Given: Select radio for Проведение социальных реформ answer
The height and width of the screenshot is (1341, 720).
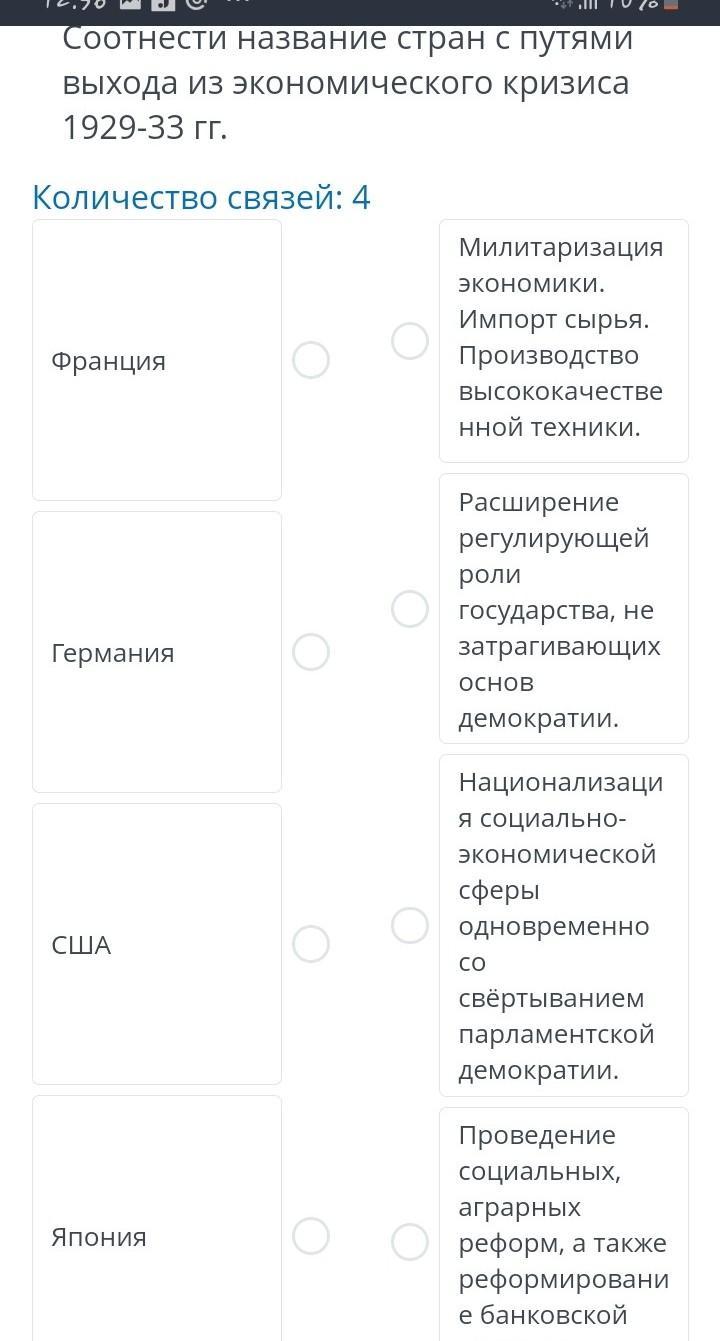Looking at the screenshot, I should (x=410, y=1242).
